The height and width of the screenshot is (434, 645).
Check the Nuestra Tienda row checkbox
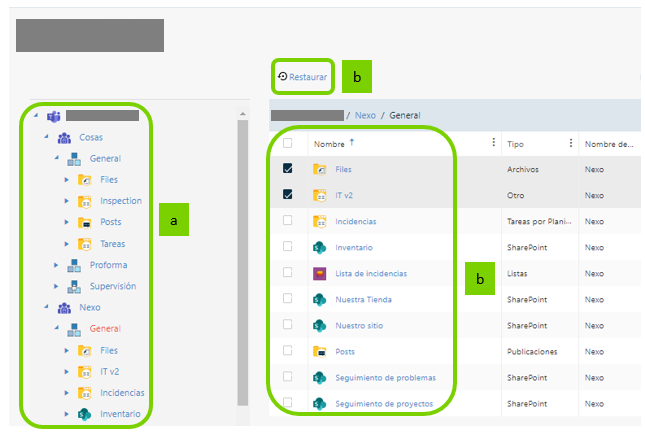[288, 298]
